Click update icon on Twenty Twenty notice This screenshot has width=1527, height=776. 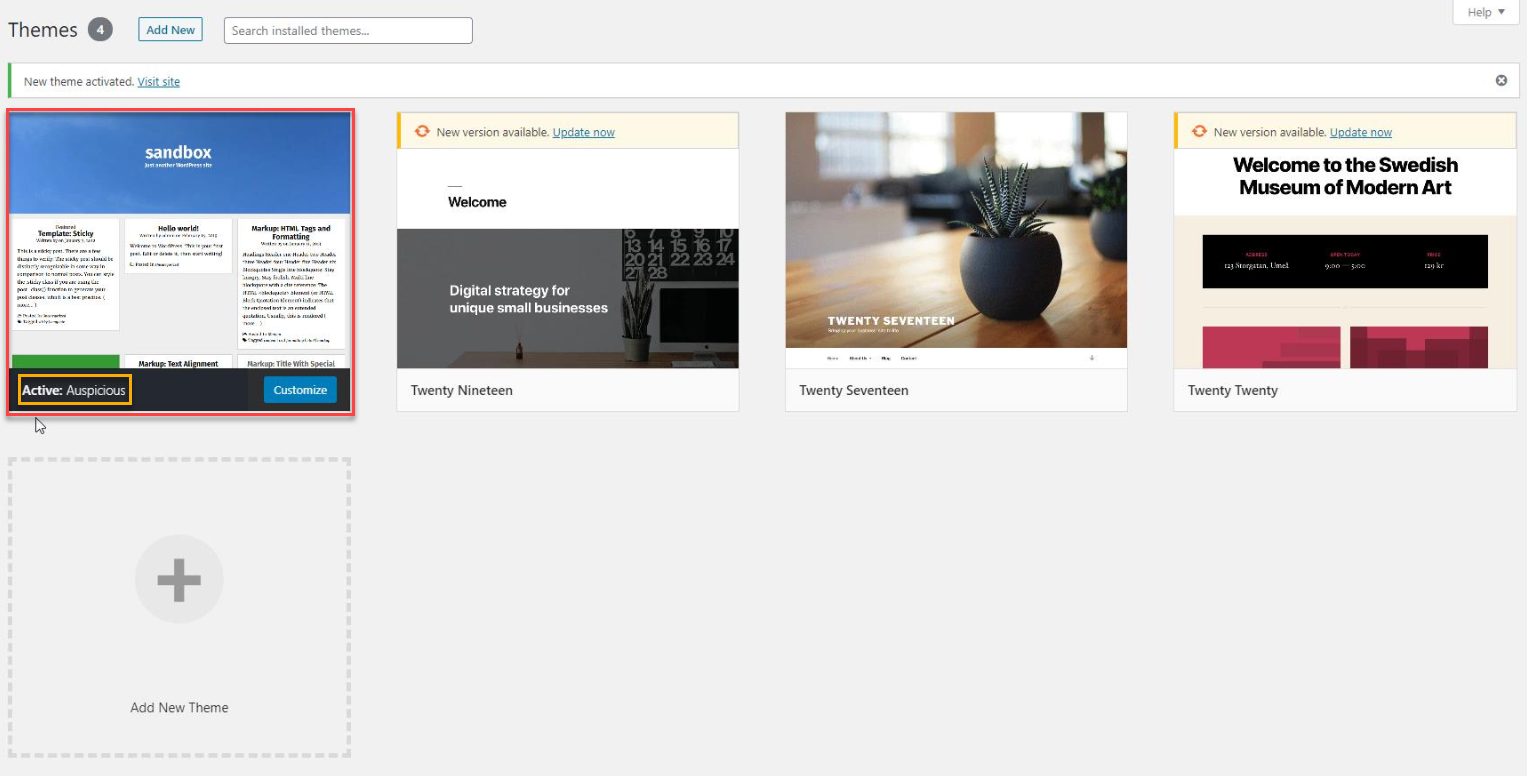tap(1199, 132)
